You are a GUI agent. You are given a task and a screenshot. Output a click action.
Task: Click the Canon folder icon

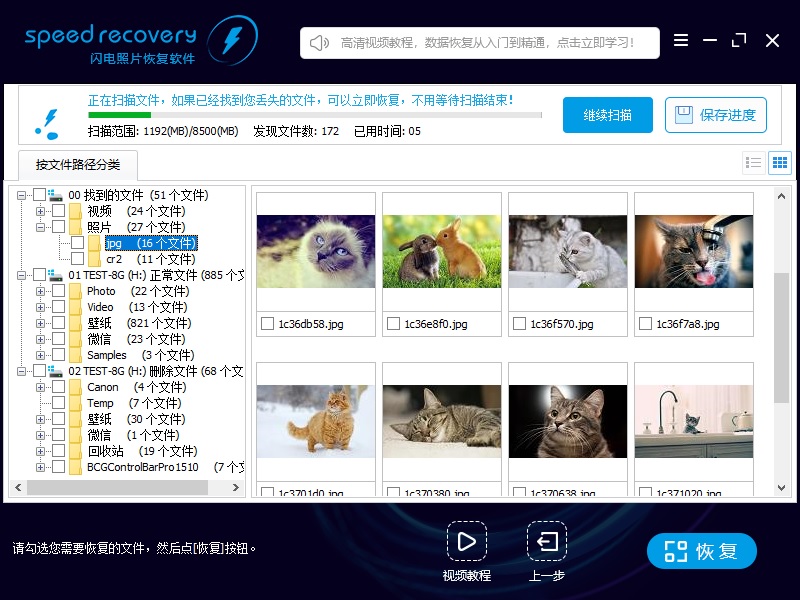tap(76, 387)
